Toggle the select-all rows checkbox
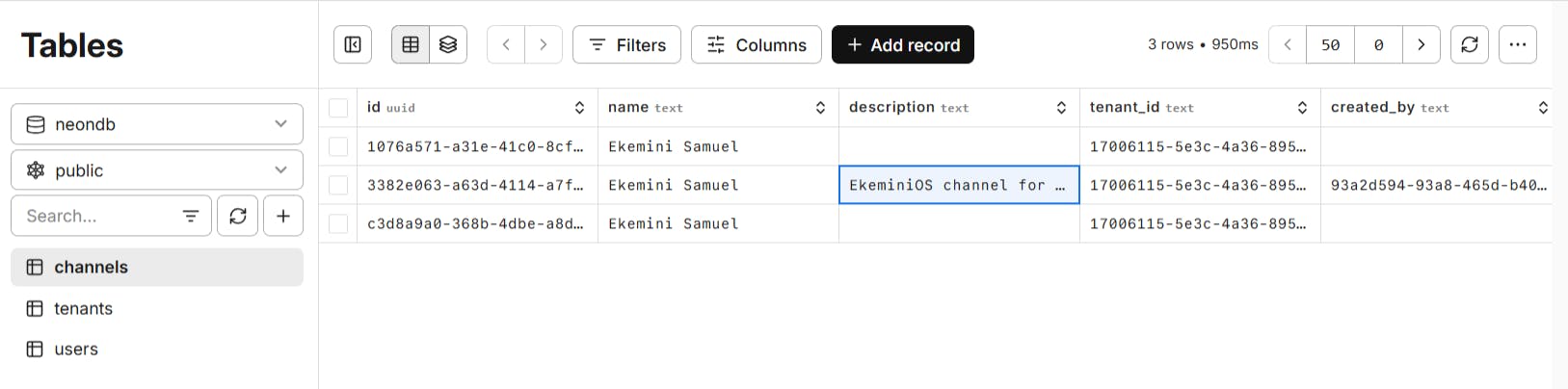Image resolution: width=1568 pixels, height=389 pixels. pos(338,108)
